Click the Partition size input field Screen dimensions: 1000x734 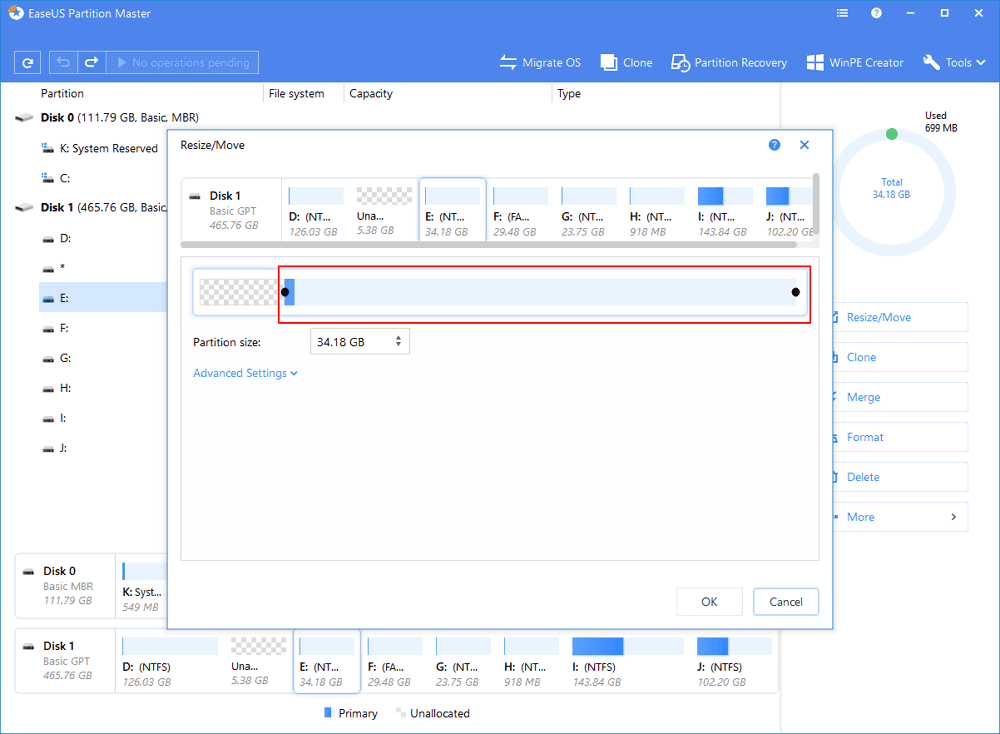(x=350, y=342)
